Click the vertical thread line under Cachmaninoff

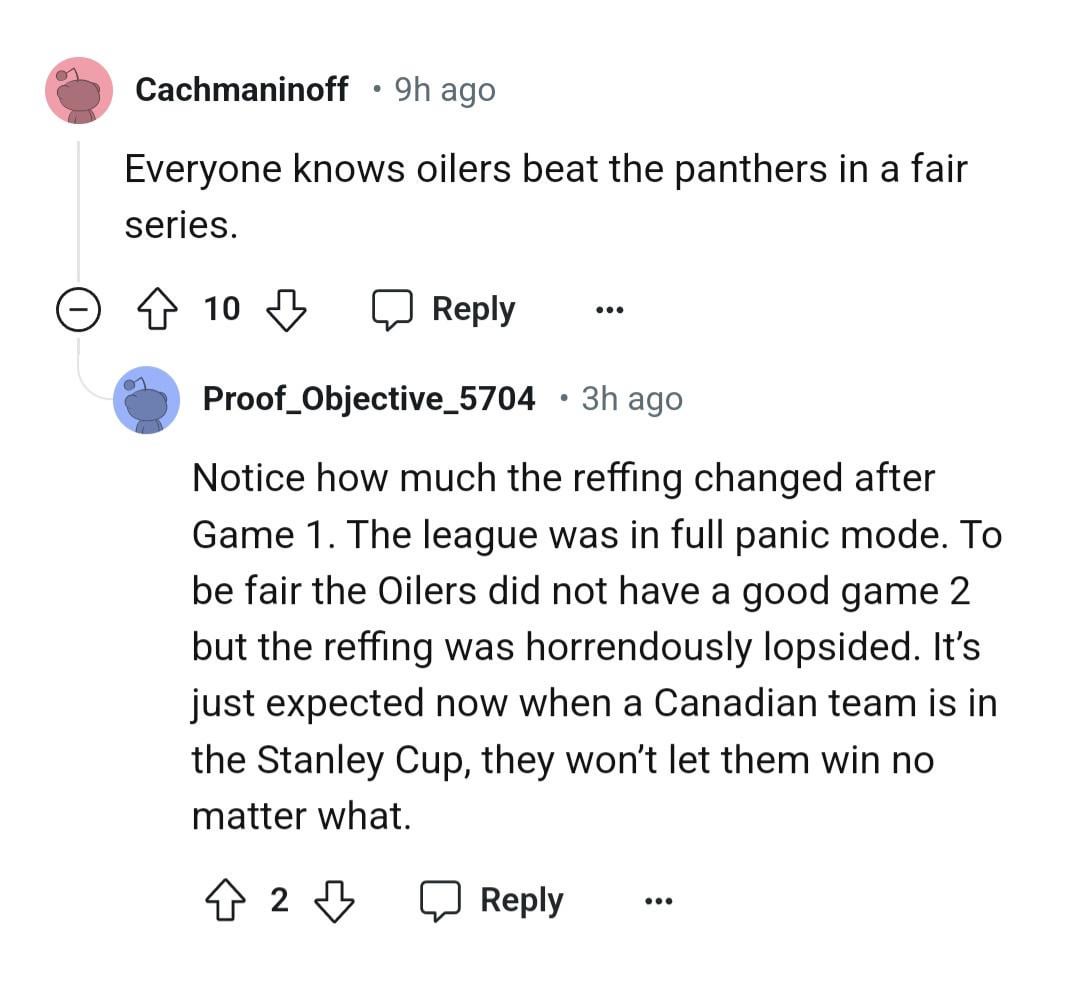(x=78, y=210)
